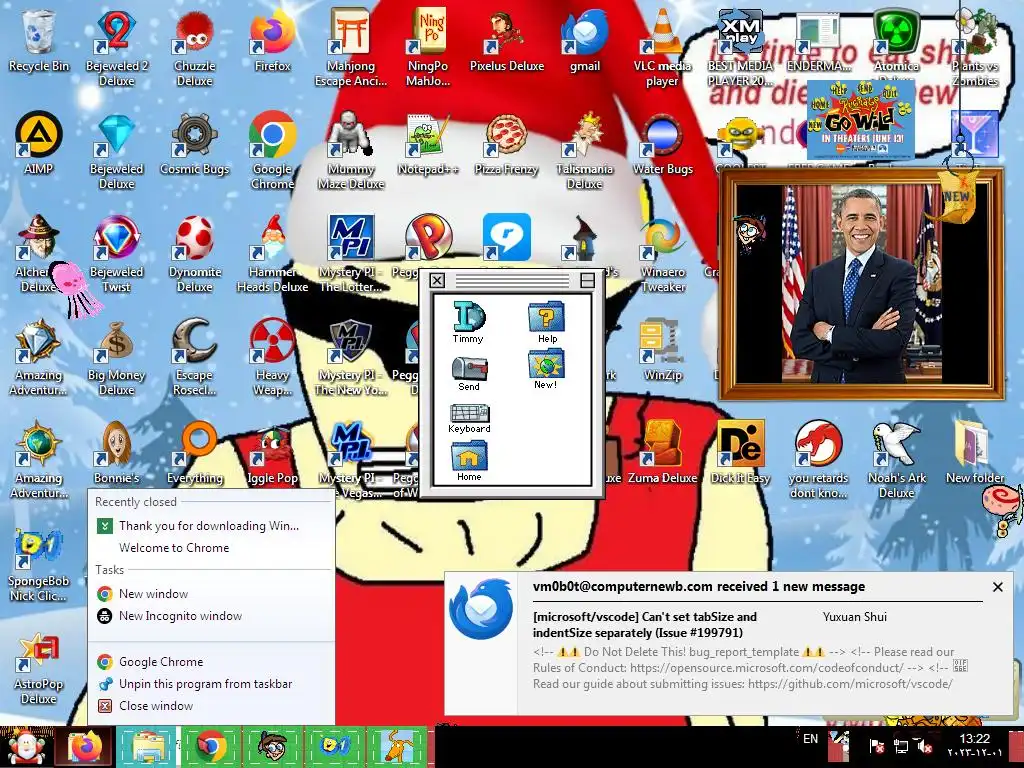Launch Bejeweled 2 Deluxe shortcut
Image resolution: width=1024 pixels, height=768 pixels.
pyautogui.click(x=116, y=46)
